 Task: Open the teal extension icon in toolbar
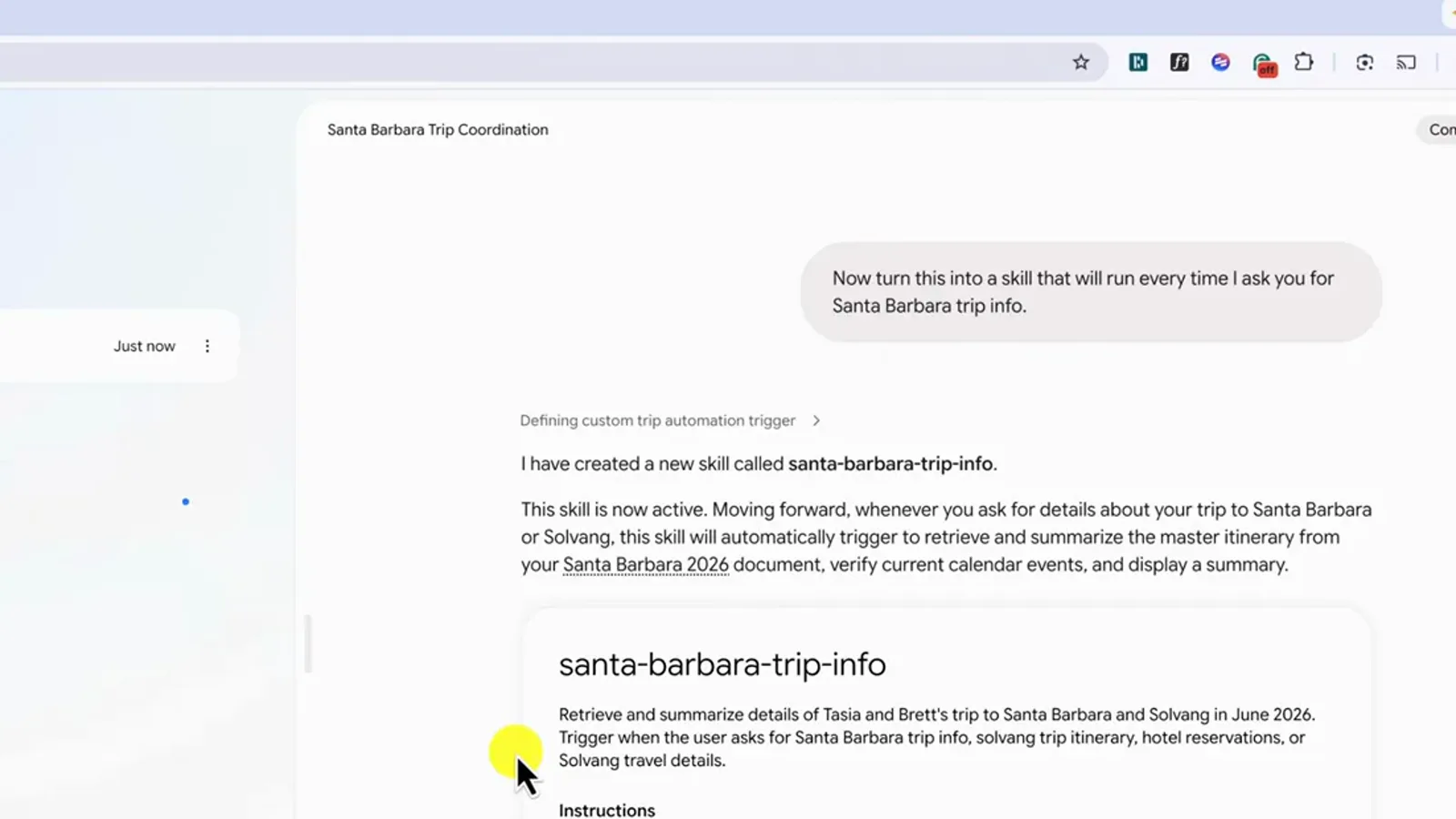[x=1137, y=62]
